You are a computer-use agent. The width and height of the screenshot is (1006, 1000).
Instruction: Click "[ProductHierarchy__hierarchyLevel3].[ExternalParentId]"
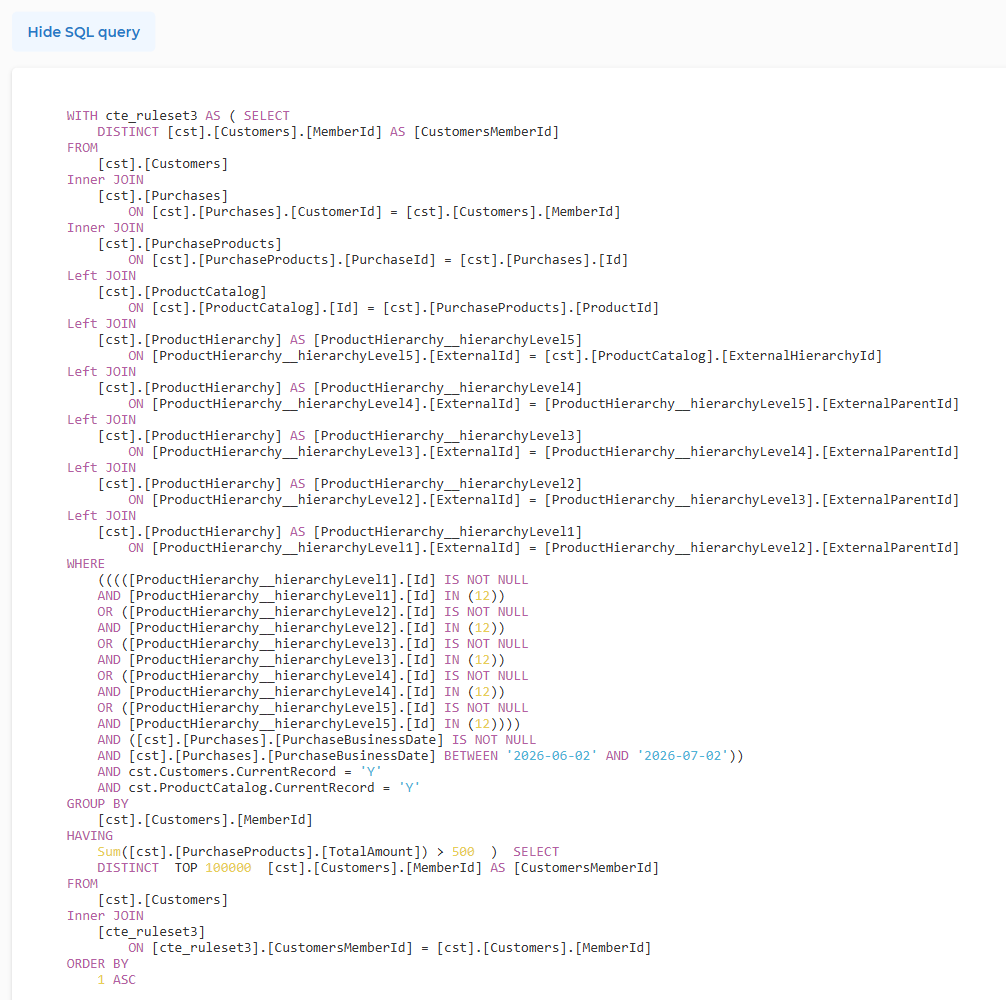click(752, 500)
